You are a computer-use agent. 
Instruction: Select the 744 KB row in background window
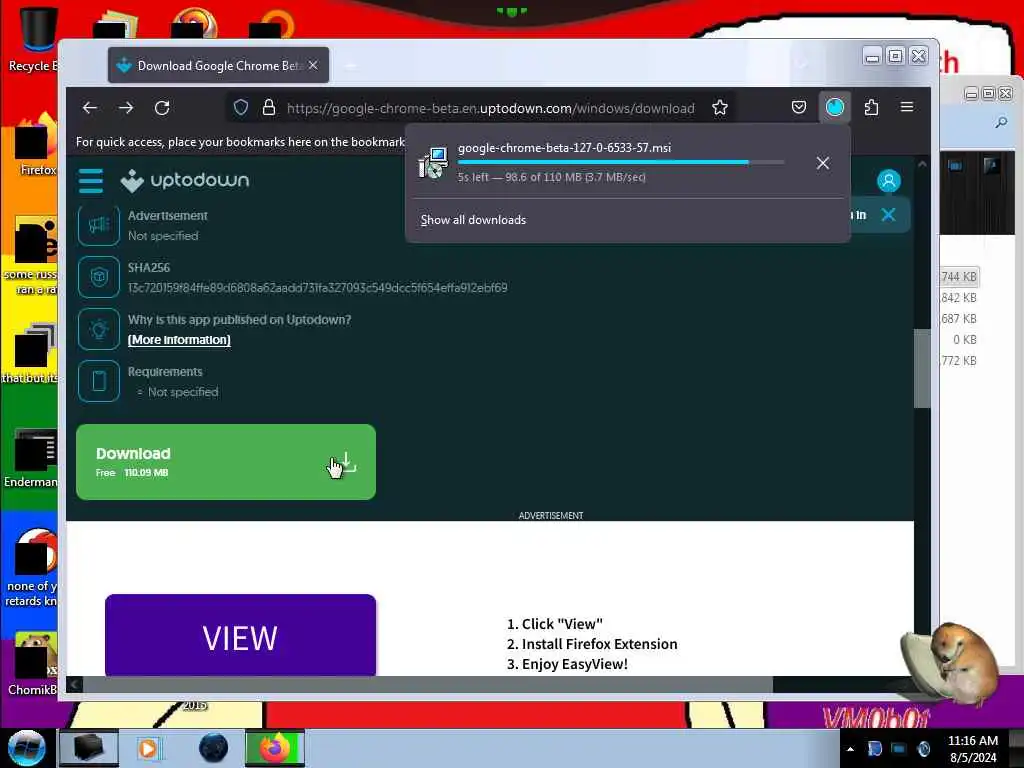point(959,277)
